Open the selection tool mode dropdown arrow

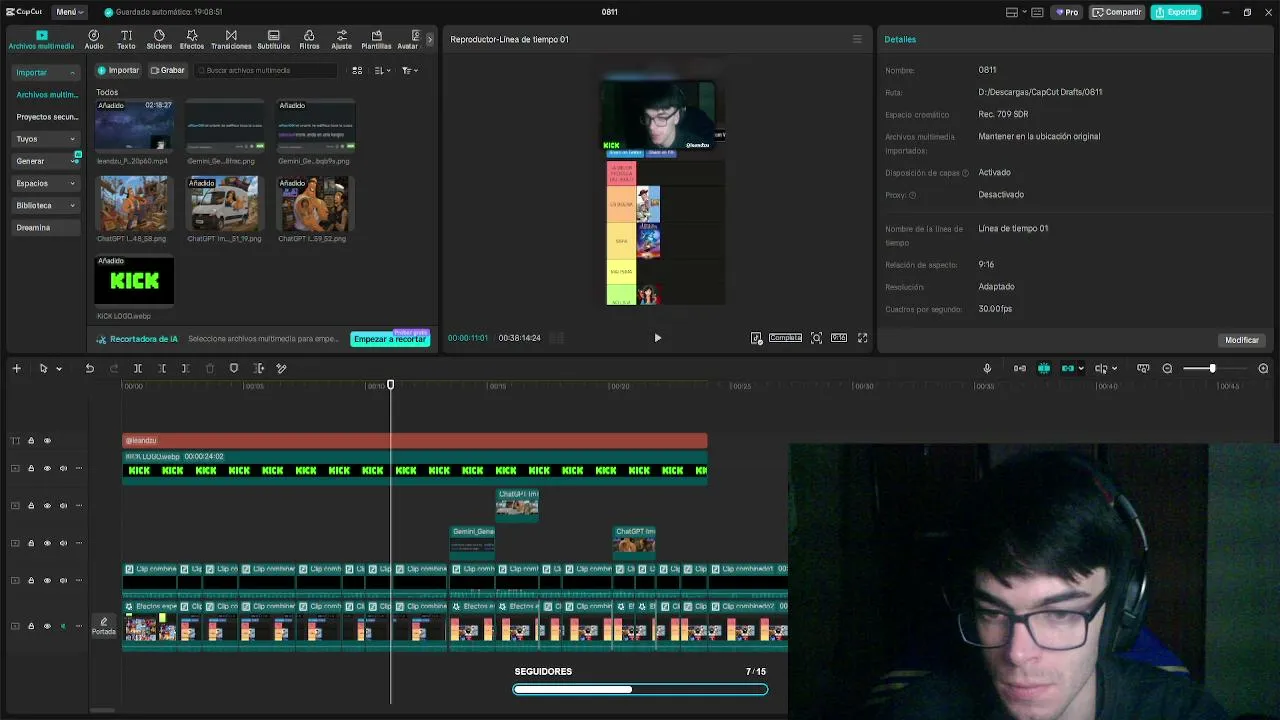coord(59,369)
